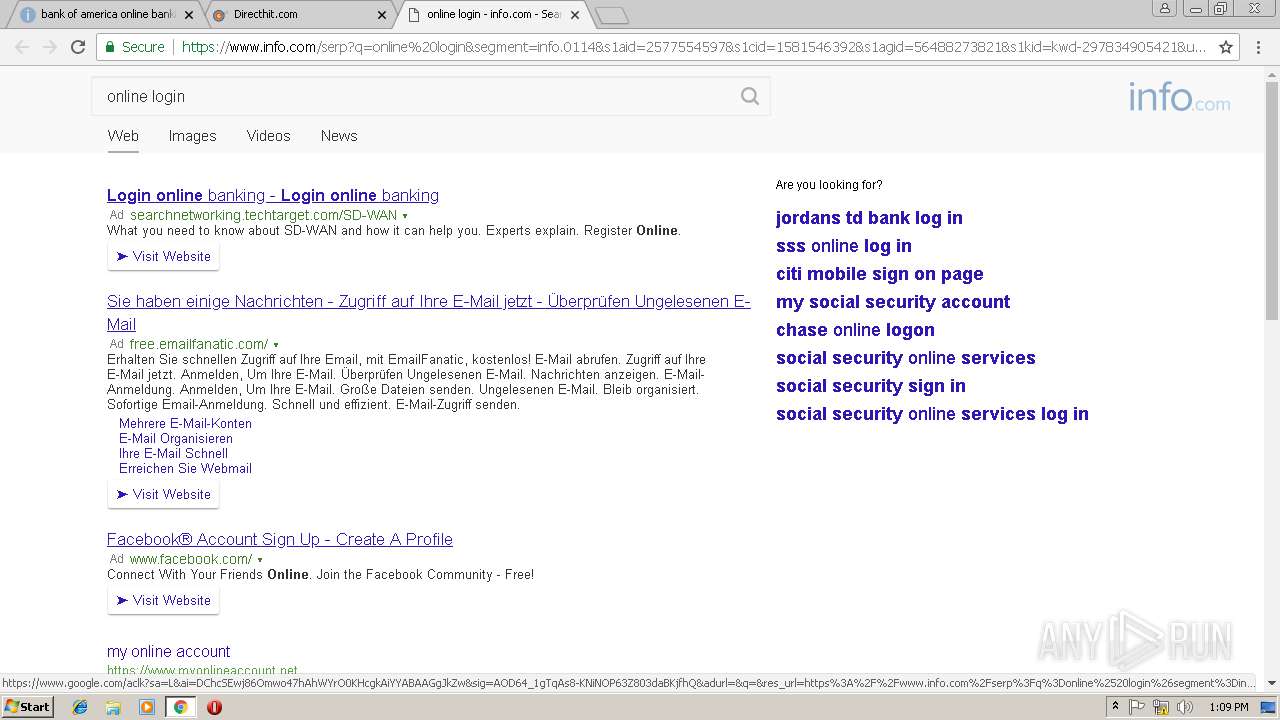Click the info.com logo
This screenshot has width=1280, height=720.
point(1179,98)
